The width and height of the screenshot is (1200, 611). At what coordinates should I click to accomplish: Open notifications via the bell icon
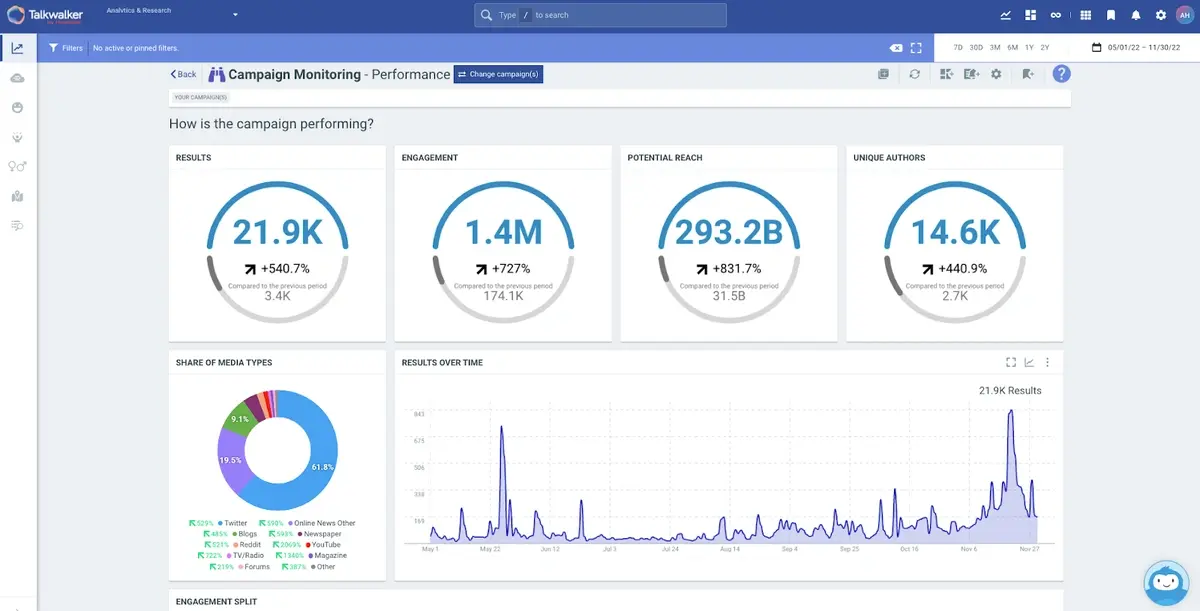pyautogui.click(x=1134, y=14)
